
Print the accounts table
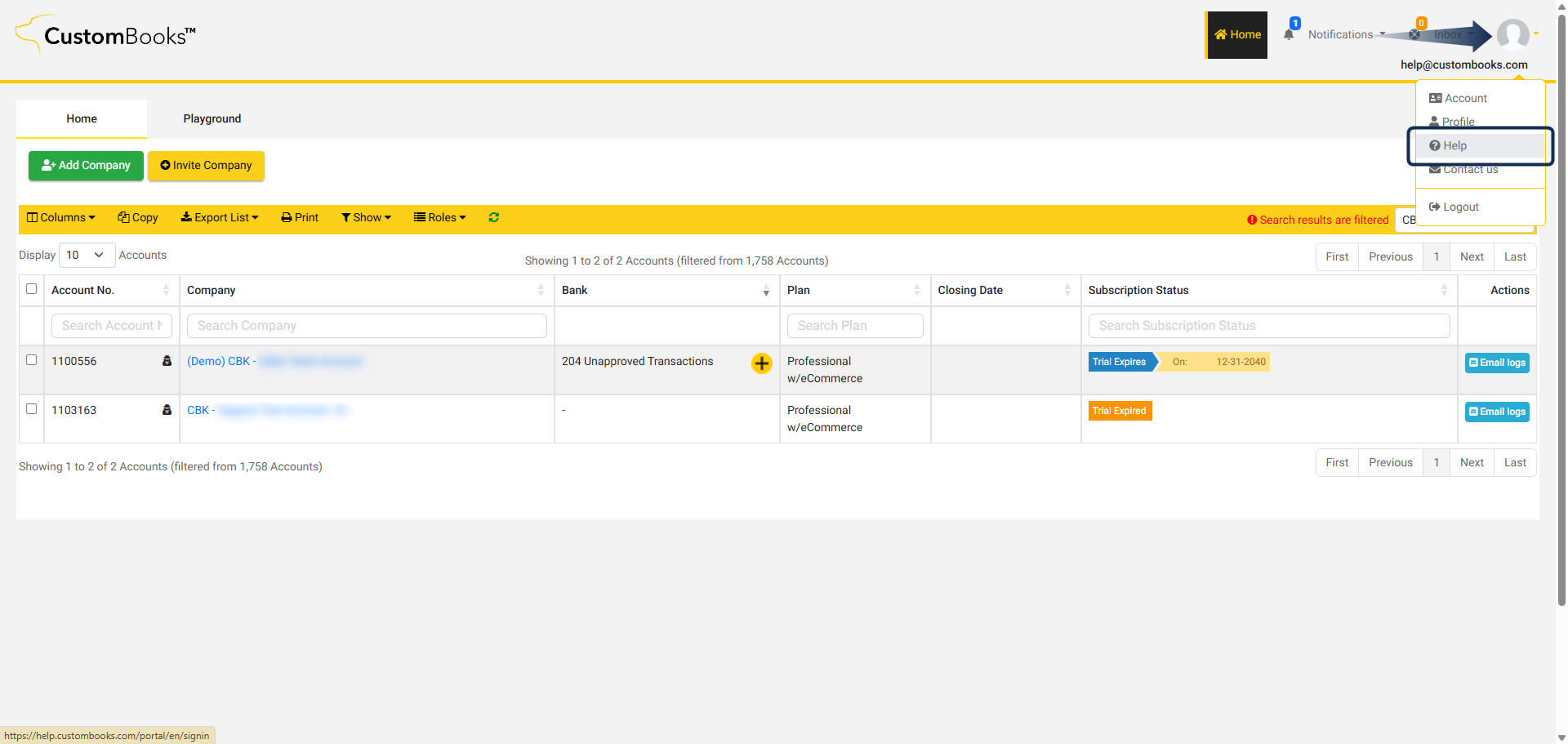[300, 217]
